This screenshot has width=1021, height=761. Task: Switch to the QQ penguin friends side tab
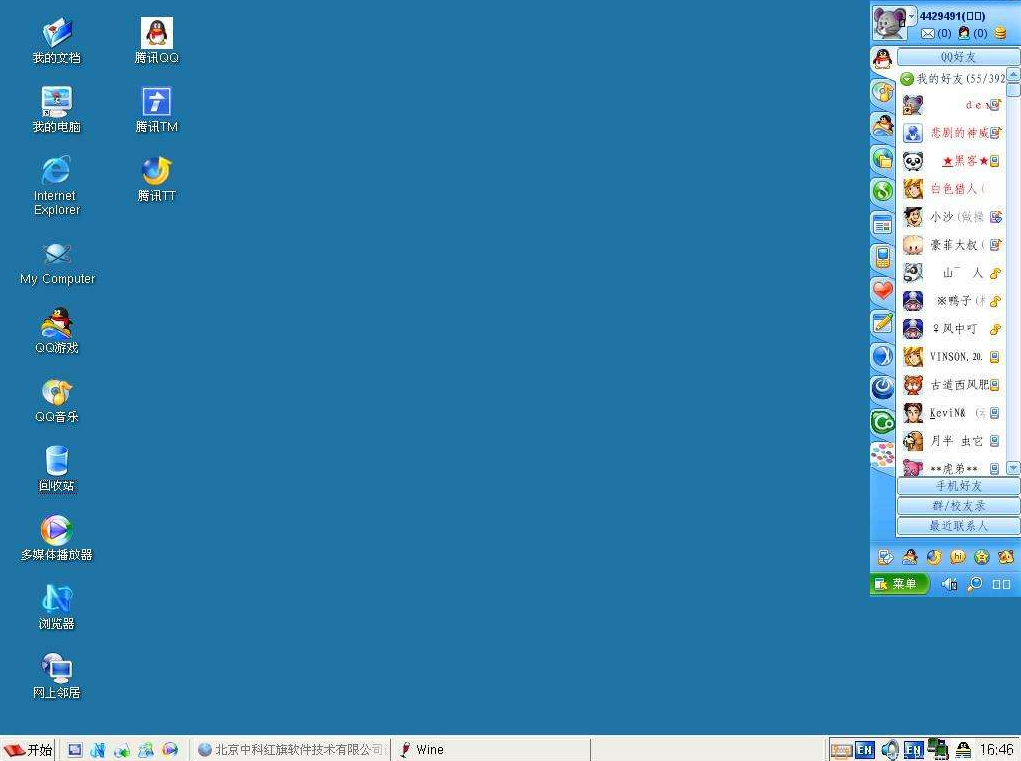tap(882, 59)
